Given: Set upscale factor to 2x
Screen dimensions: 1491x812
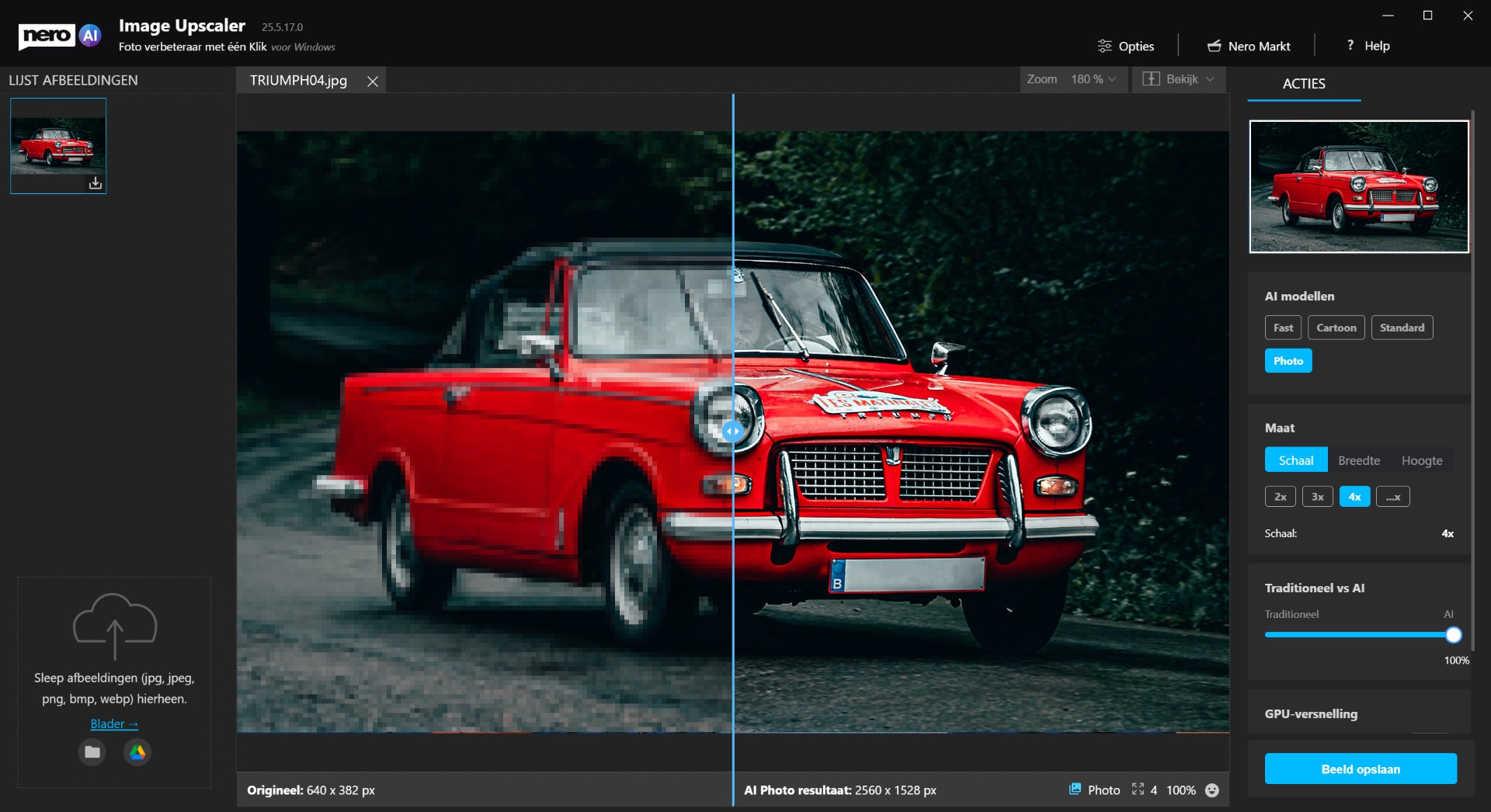Looking at the screenshot, I should click(1280, 497).
